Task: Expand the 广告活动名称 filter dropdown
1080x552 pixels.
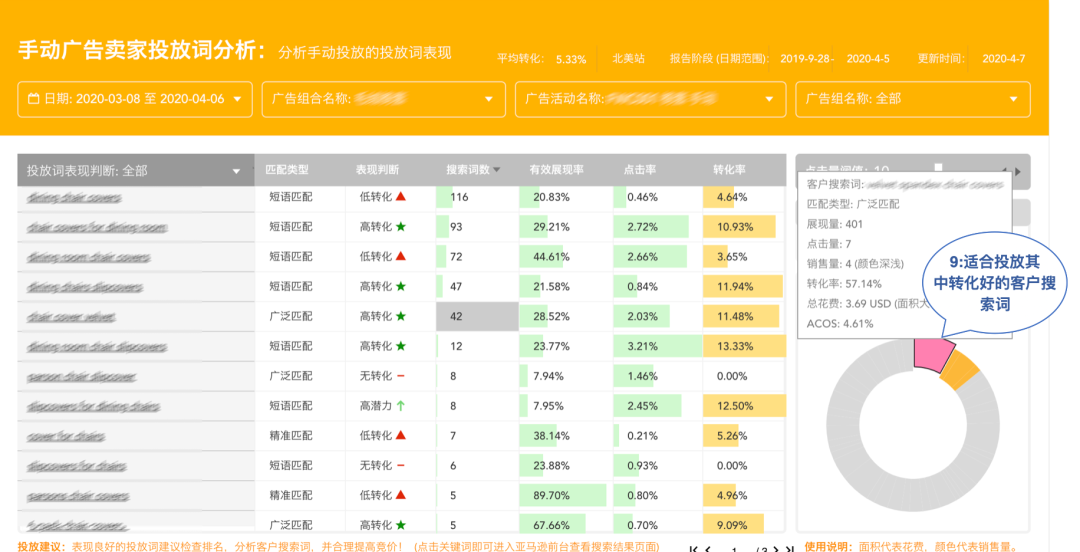Action: click(x=650, y=99)
